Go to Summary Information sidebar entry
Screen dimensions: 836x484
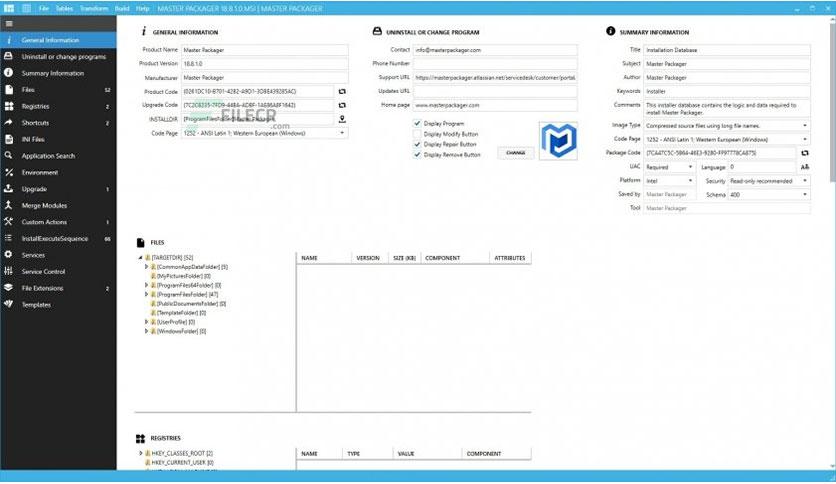pyautogui.click(x=58, y=73)
